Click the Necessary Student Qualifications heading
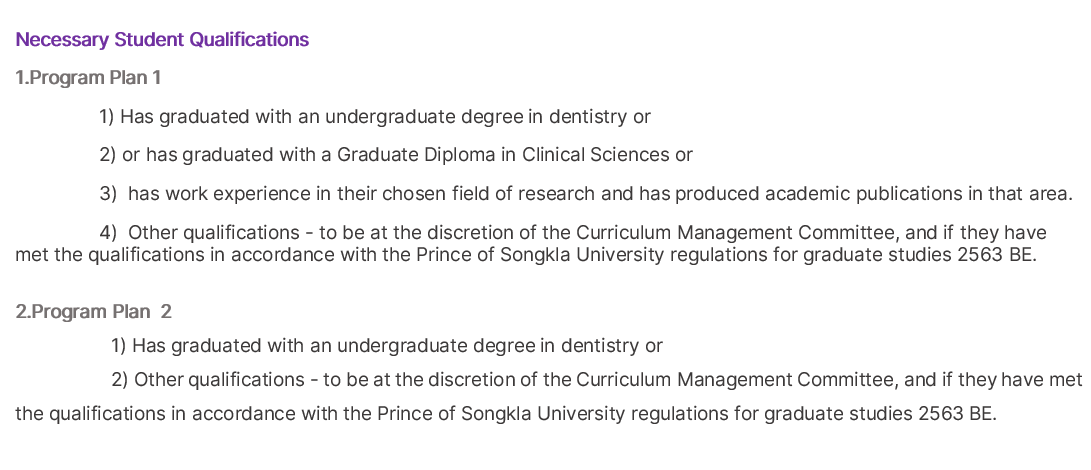Screen dimensions: 1091x470 162,40
